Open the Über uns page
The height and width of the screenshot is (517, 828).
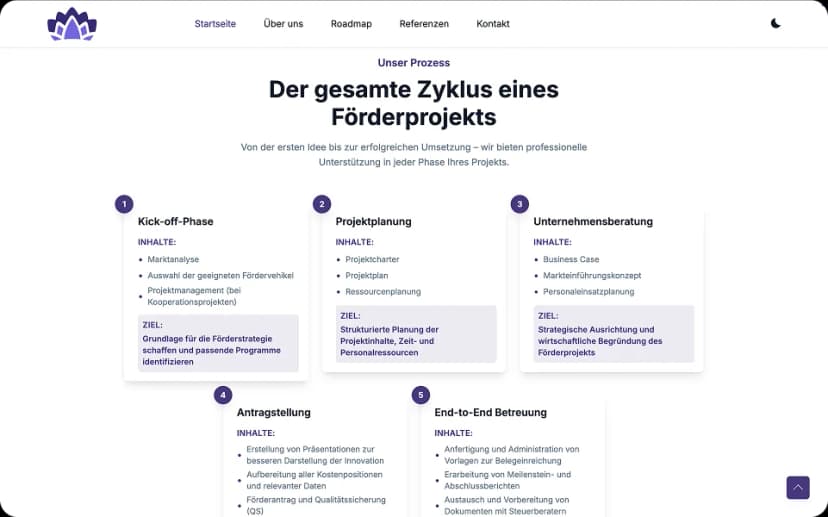click(x=283, y=24)
